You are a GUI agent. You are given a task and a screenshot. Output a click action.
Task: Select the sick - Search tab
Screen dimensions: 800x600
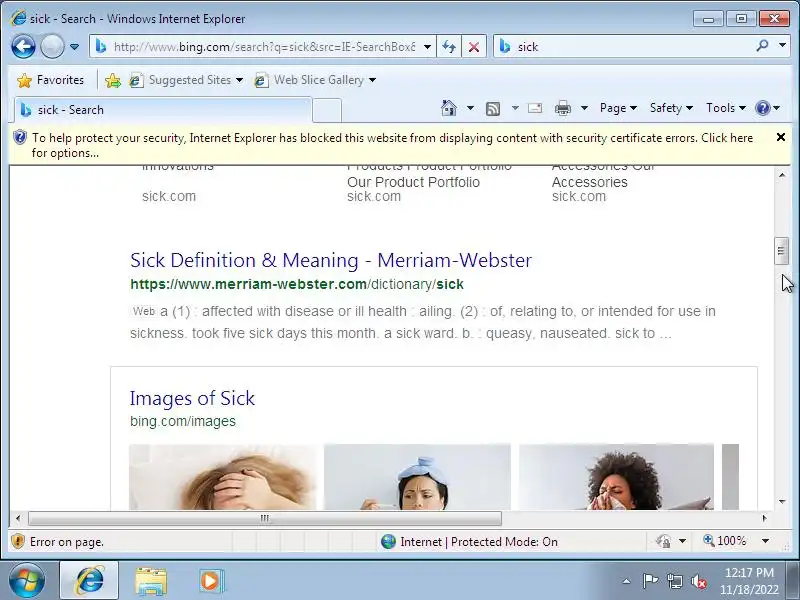163,110
